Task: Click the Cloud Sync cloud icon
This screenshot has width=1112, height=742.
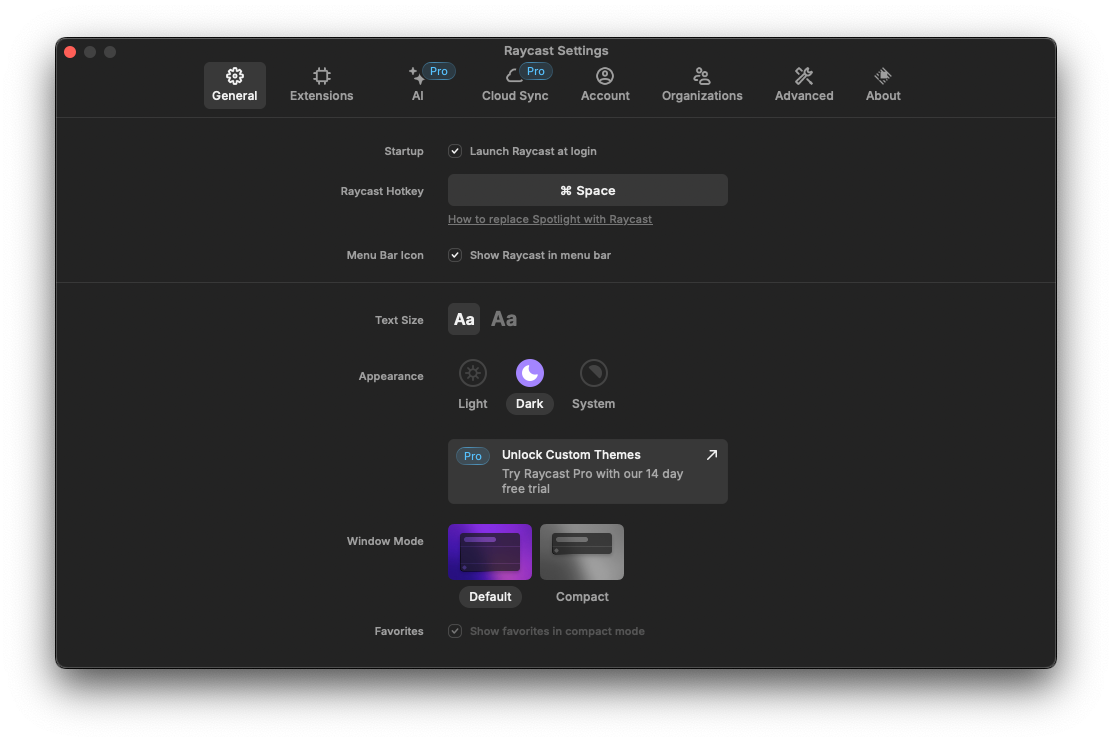Action: point(513,76)
